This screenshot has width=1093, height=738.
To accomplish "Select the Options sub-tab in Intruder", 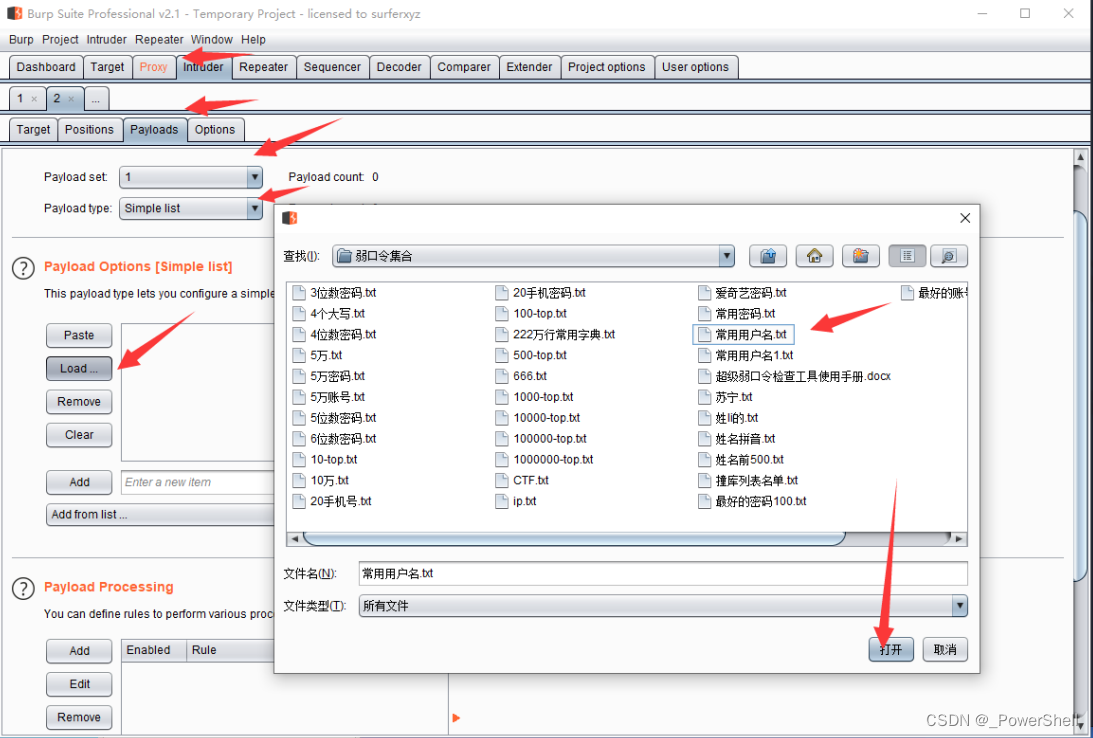I will click(x=215, y=130).
